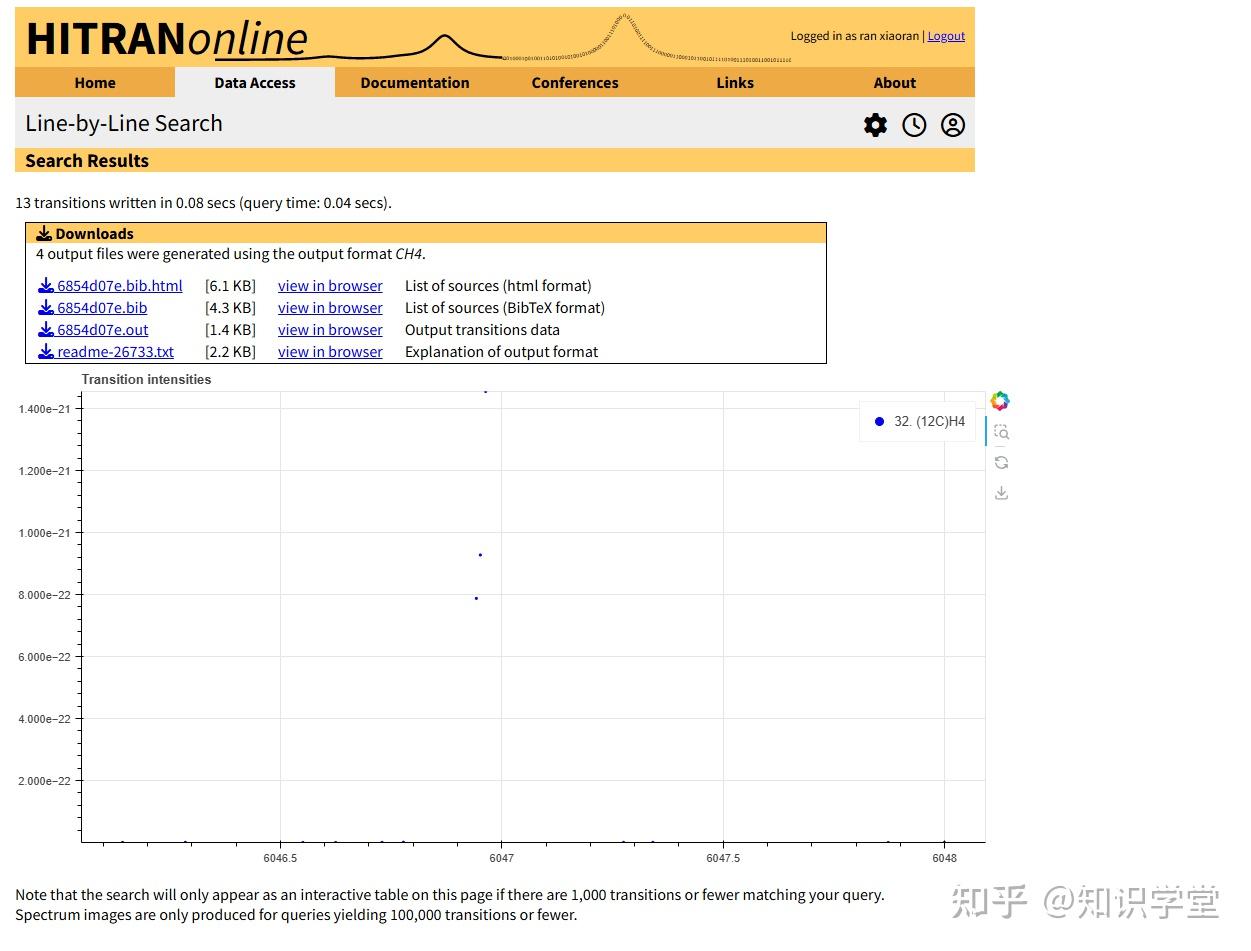
Task: Click the Logout link
Action: pos(945,35)
